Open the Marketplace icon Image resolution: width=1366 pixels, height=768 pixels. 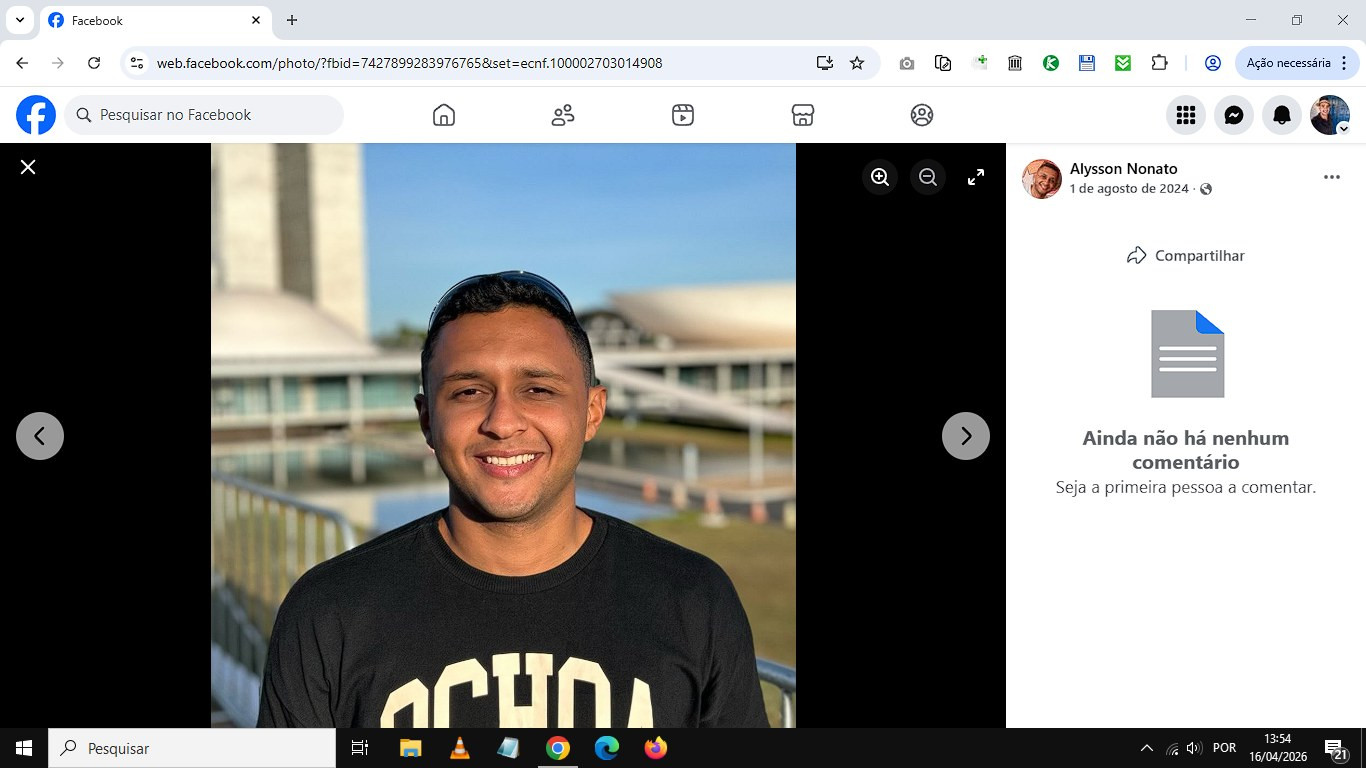click(x=802, y=115)
